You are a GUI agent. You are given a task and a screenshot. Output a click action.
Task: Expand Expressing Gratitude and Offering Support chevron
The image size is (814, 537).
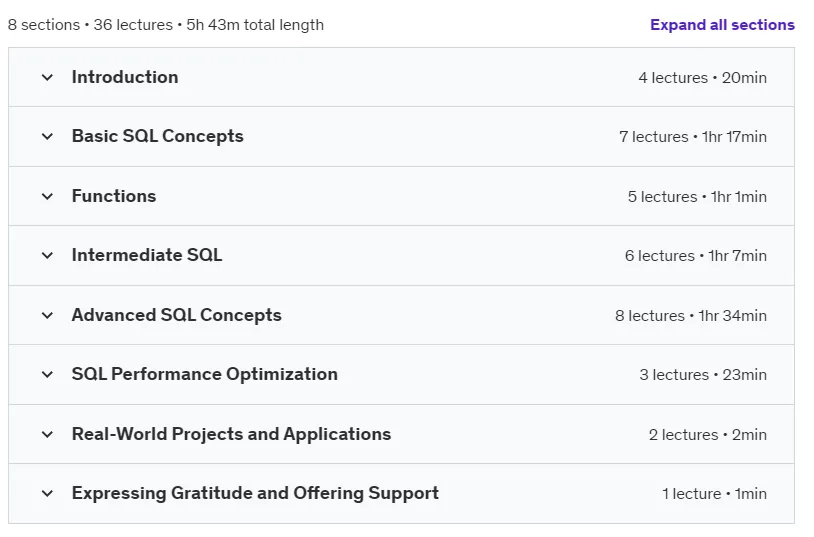pyautogui.click(x=47, y=493)
